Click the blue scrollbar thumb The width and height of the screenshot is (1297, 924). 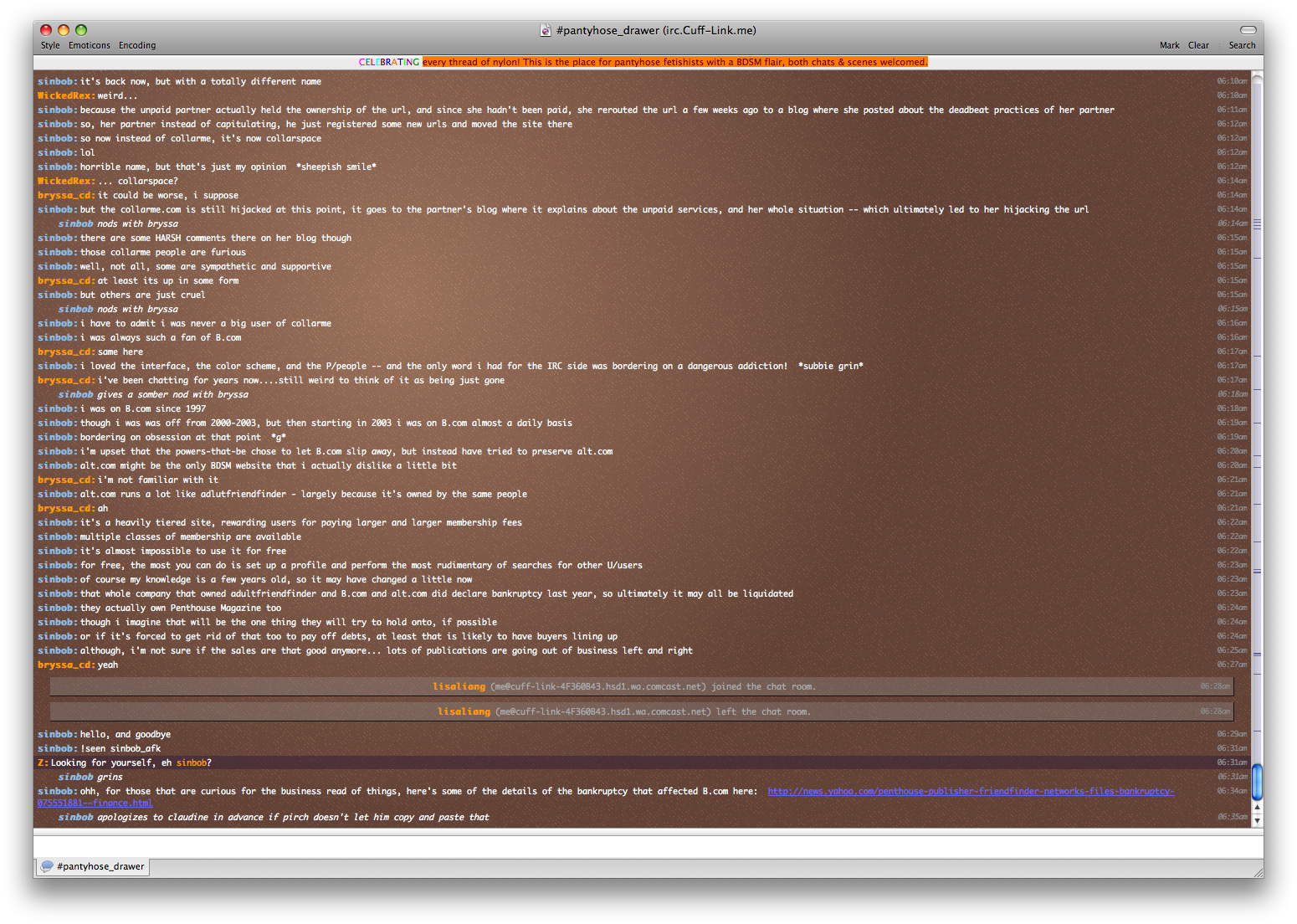(1257, 782)
